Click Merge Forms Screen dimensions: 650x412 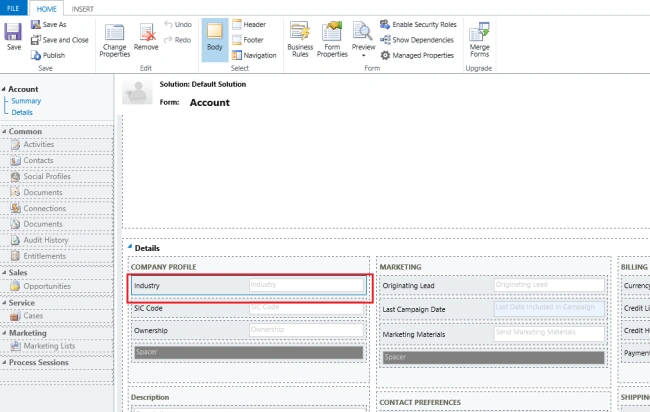[479, 39]
